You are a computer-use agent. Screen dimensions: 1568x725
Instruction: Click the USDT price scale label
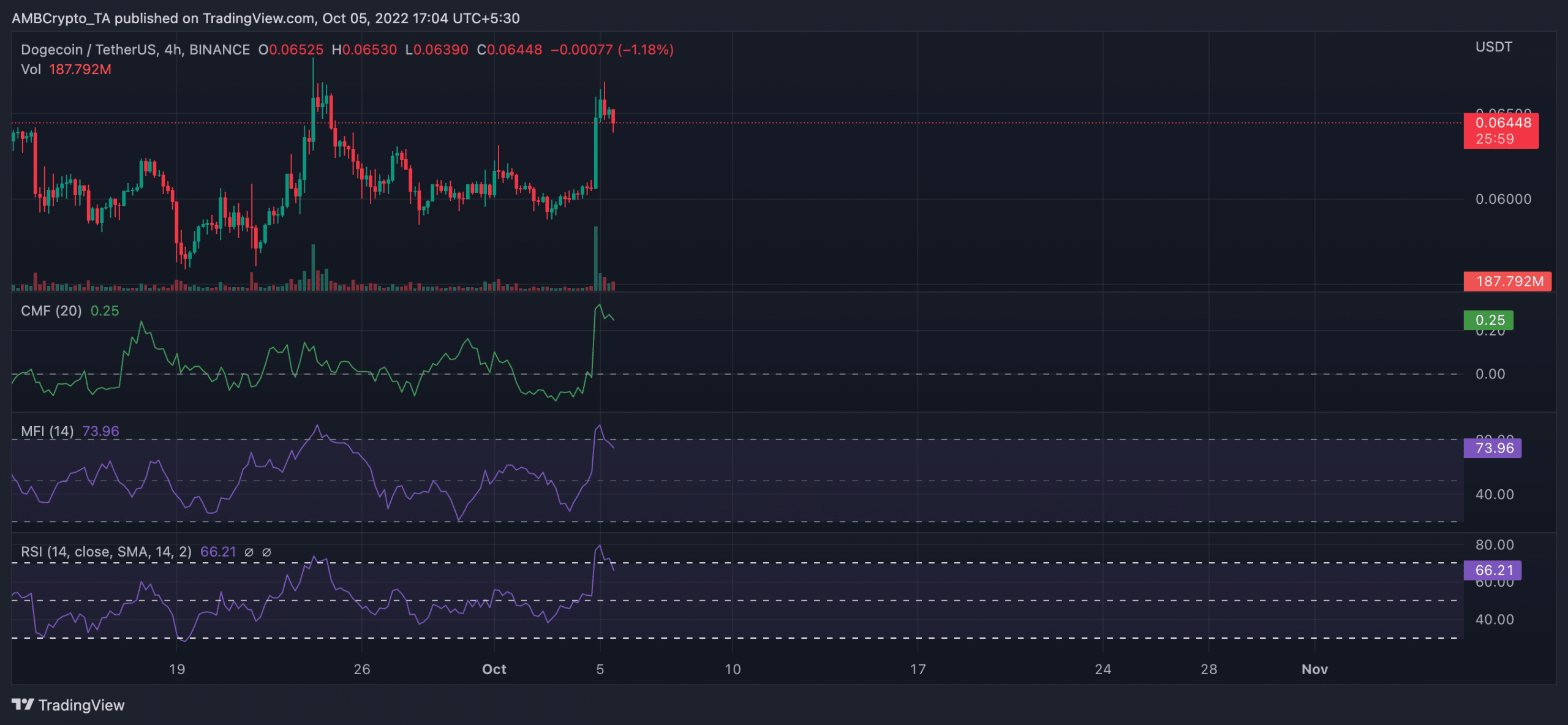(x=1493, y=47)
